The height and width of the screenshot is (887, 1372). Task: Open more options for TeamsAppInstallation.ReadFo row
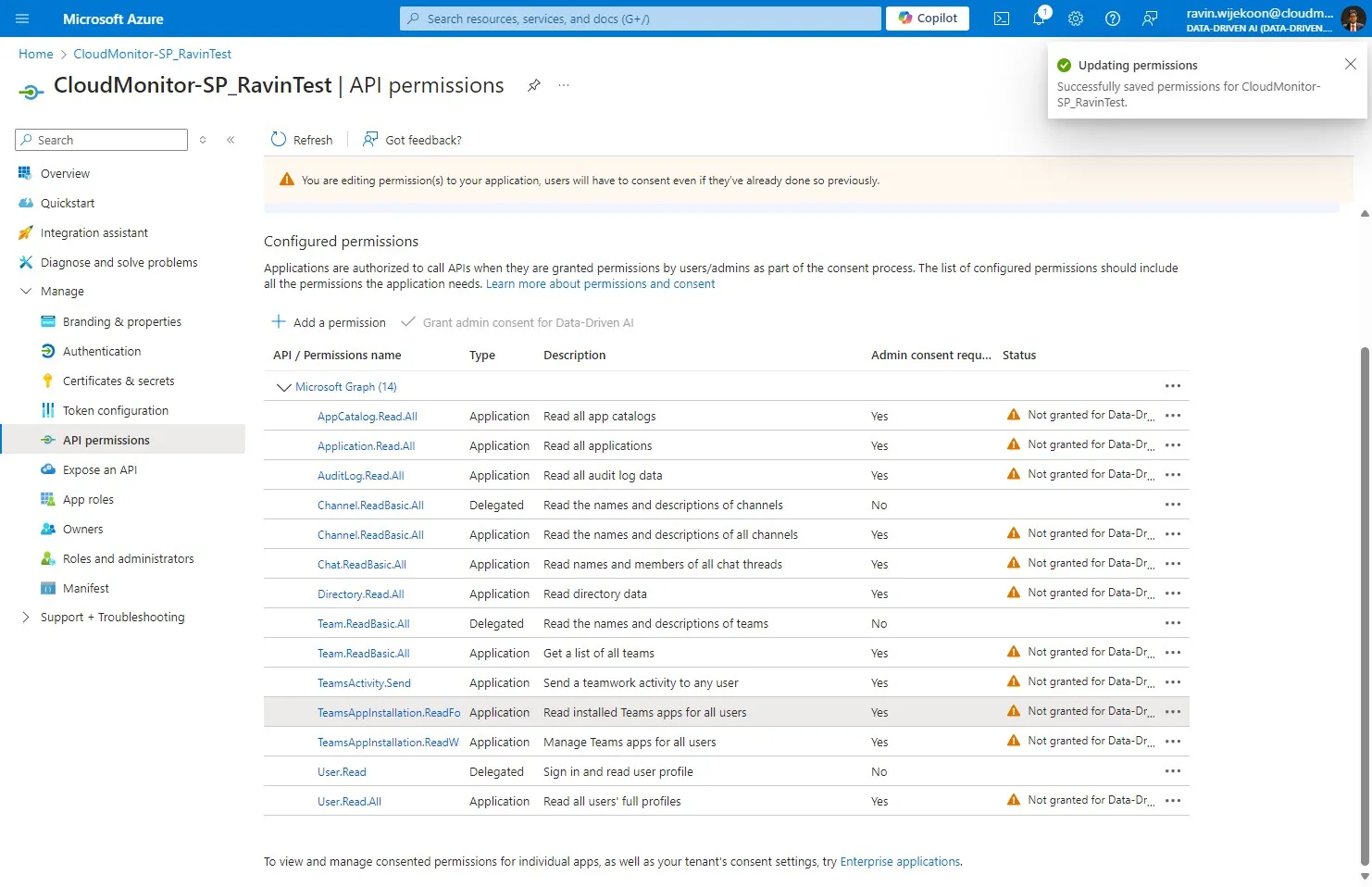[1173, 712]
